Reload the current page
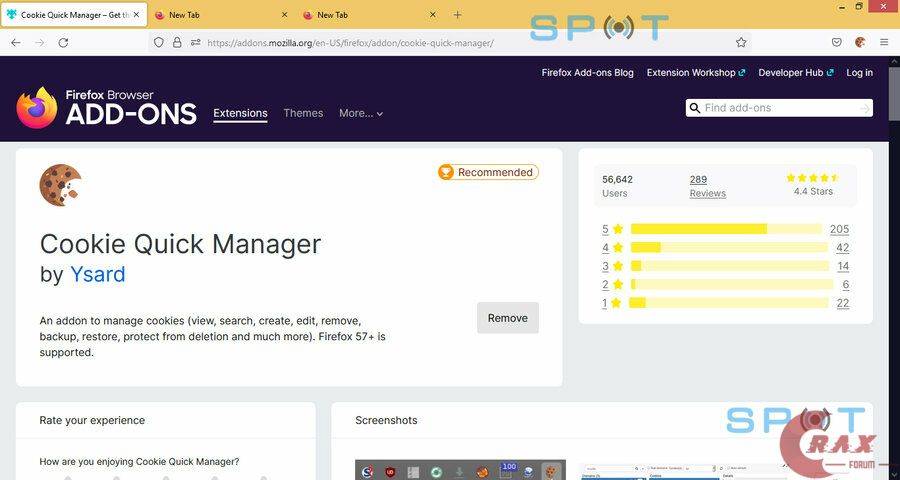Viewport: 900px width, 480px height. (63, 42)
